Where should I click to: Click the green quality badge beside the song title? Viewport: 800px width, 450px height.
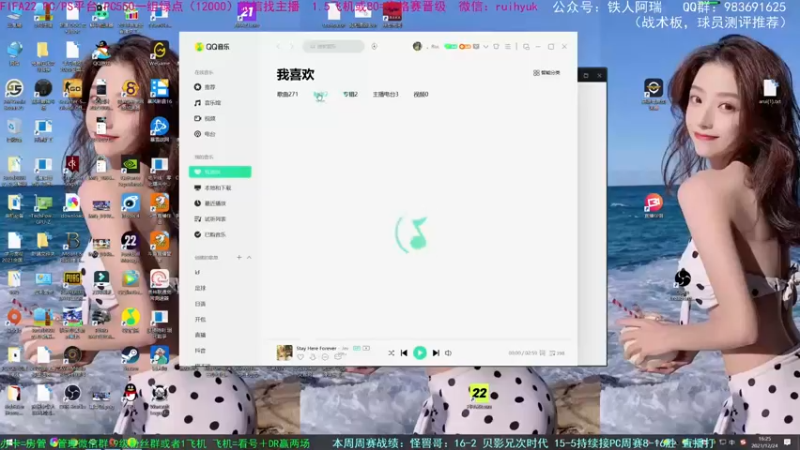click(357, 348)
